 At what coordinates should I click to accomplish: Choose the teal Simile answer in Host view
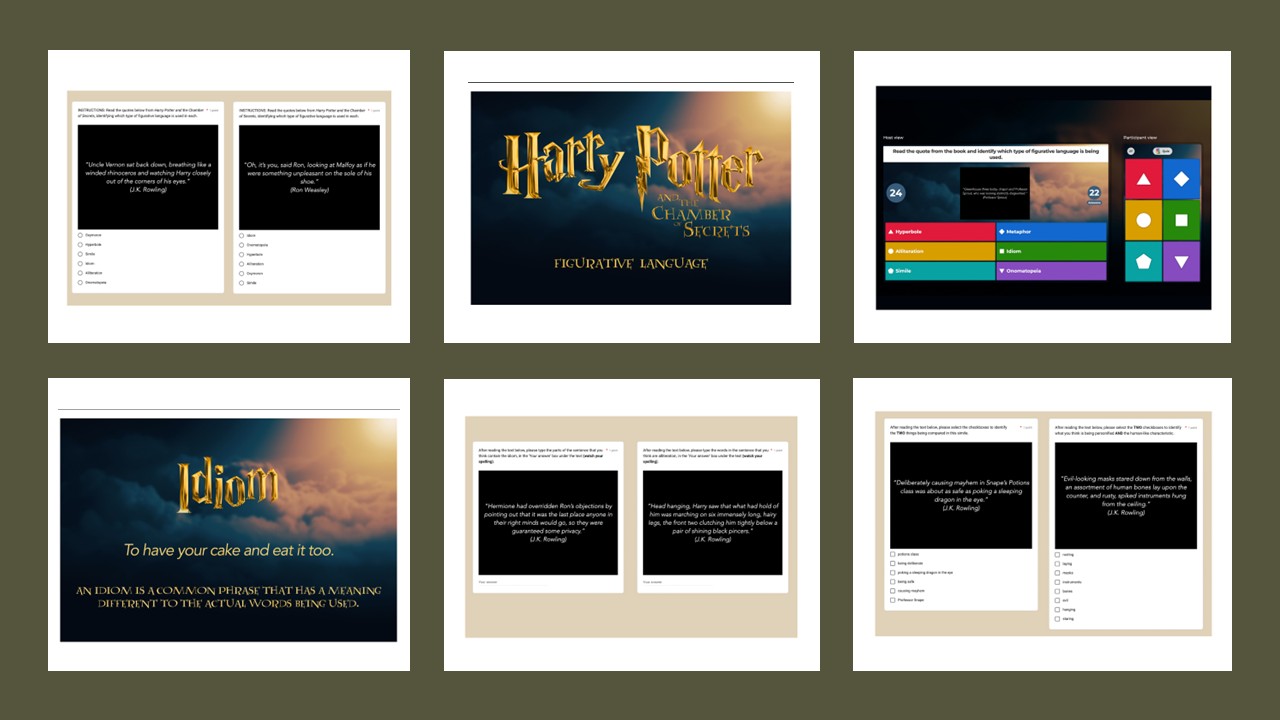[x=940, y=271]
